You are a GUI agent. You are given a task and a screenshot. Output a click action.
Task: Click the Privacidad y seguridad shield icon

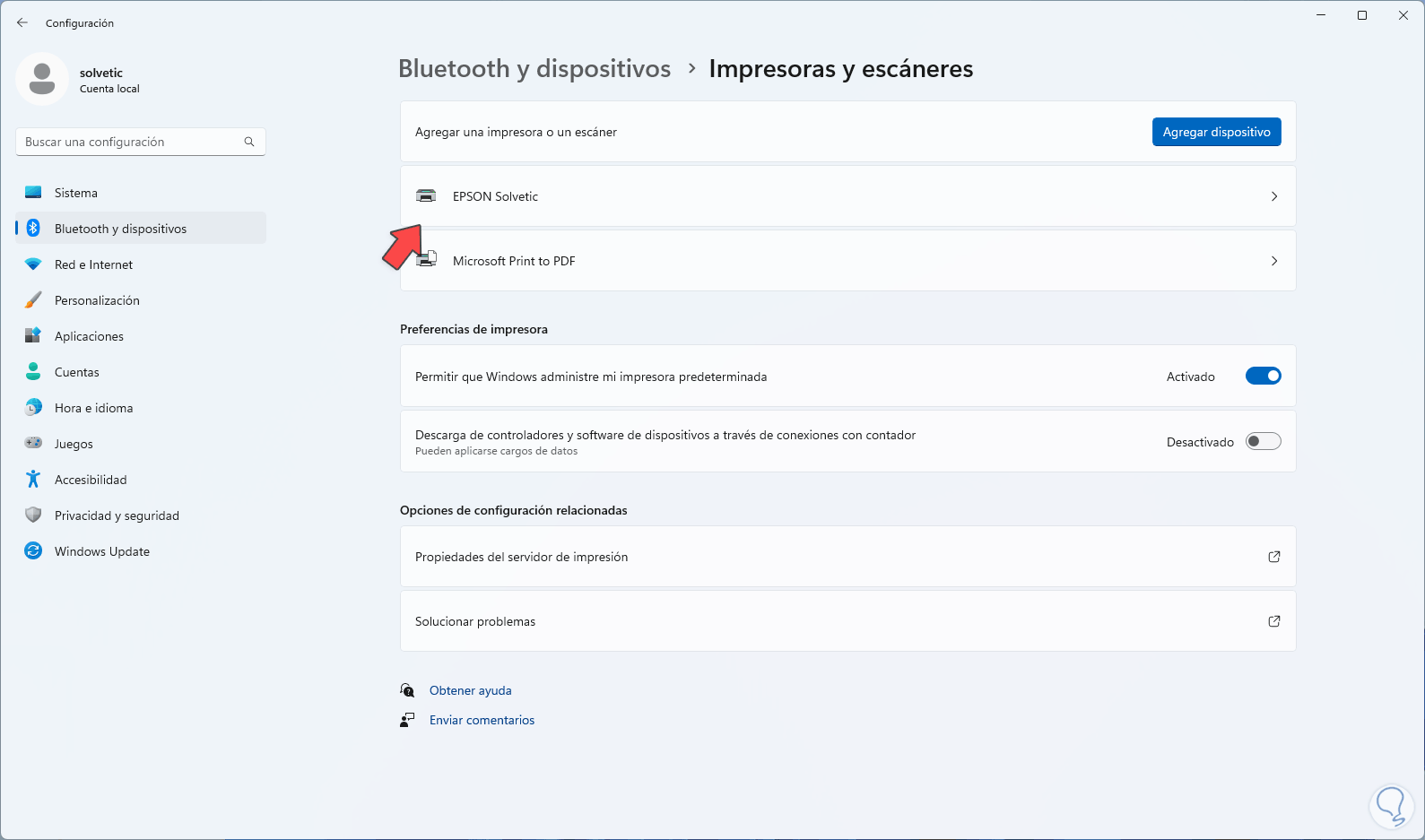tap(33, 515)
